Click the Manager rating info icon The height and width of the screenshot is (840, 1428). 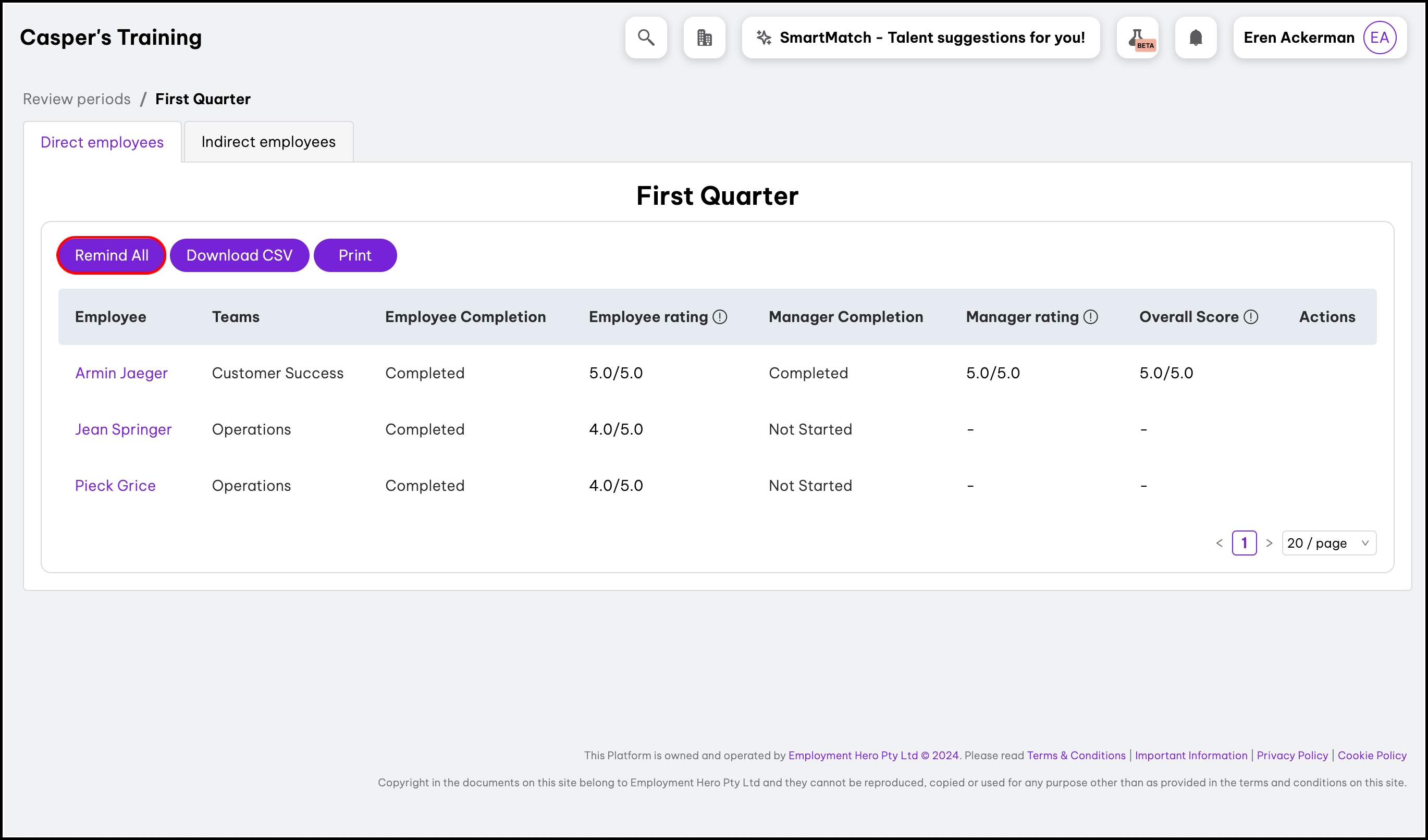coord(1091,317)
